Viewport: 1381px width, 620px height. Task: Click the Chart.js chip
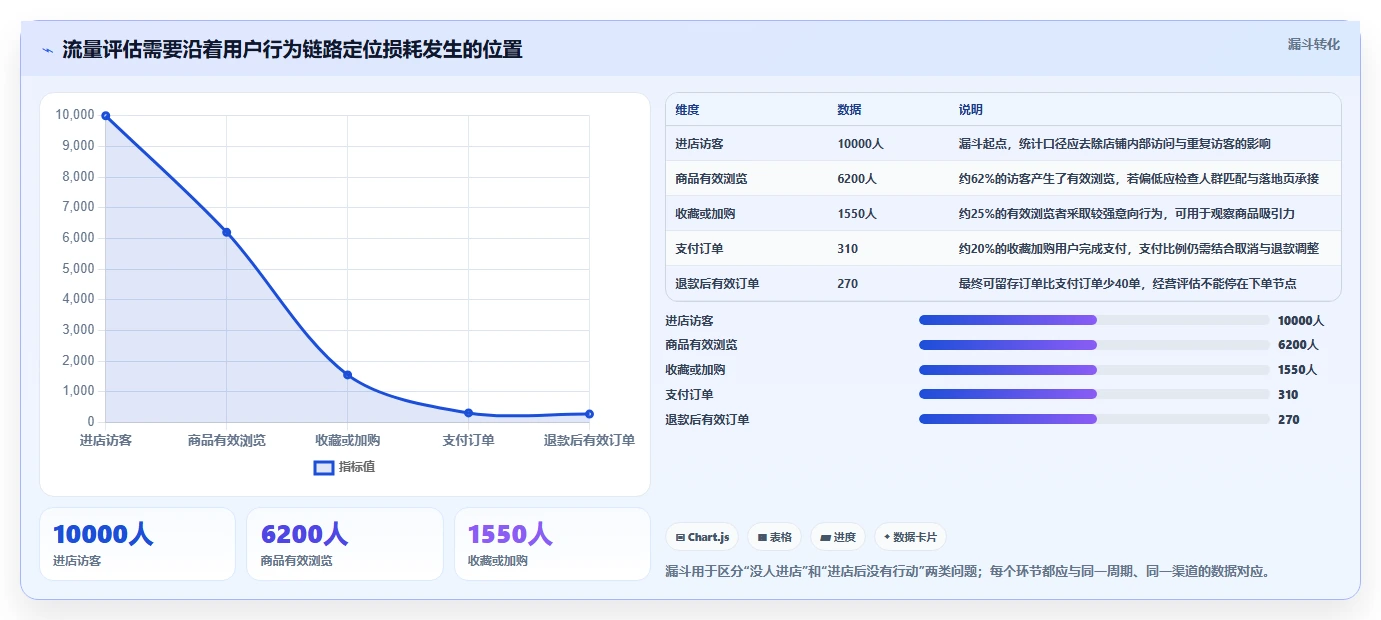(702, 537)
